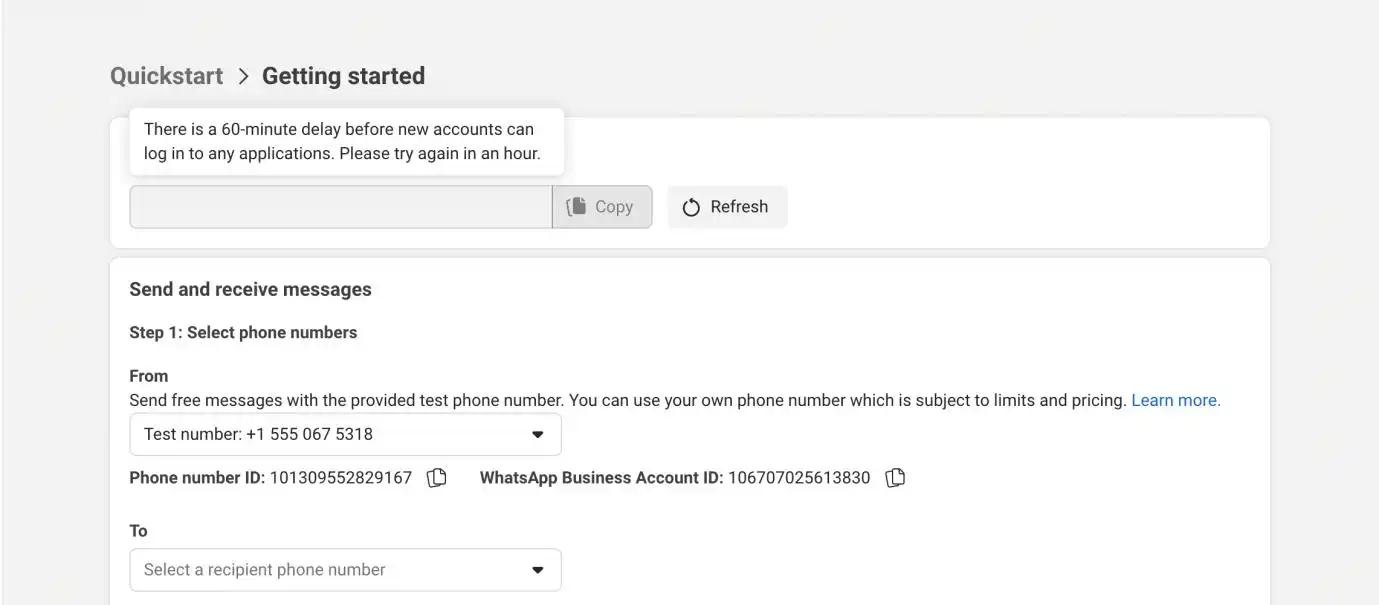Copy the Phone number ID to clipboard

tap(437, 478)
